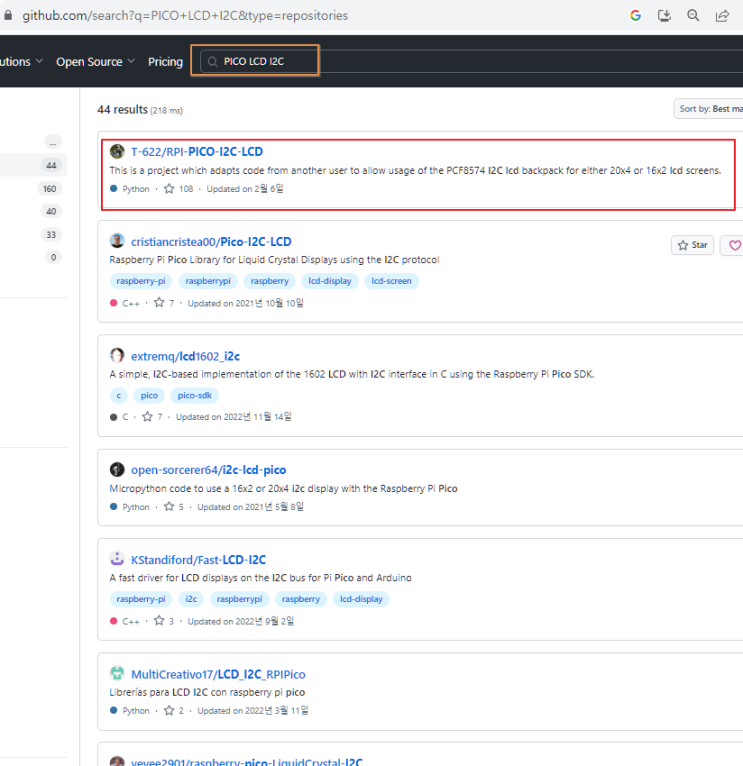The height and width of the screenshot is (766, 743).
Task: Click the Python language label on T-622 result
Action: (x=136, y=189)
